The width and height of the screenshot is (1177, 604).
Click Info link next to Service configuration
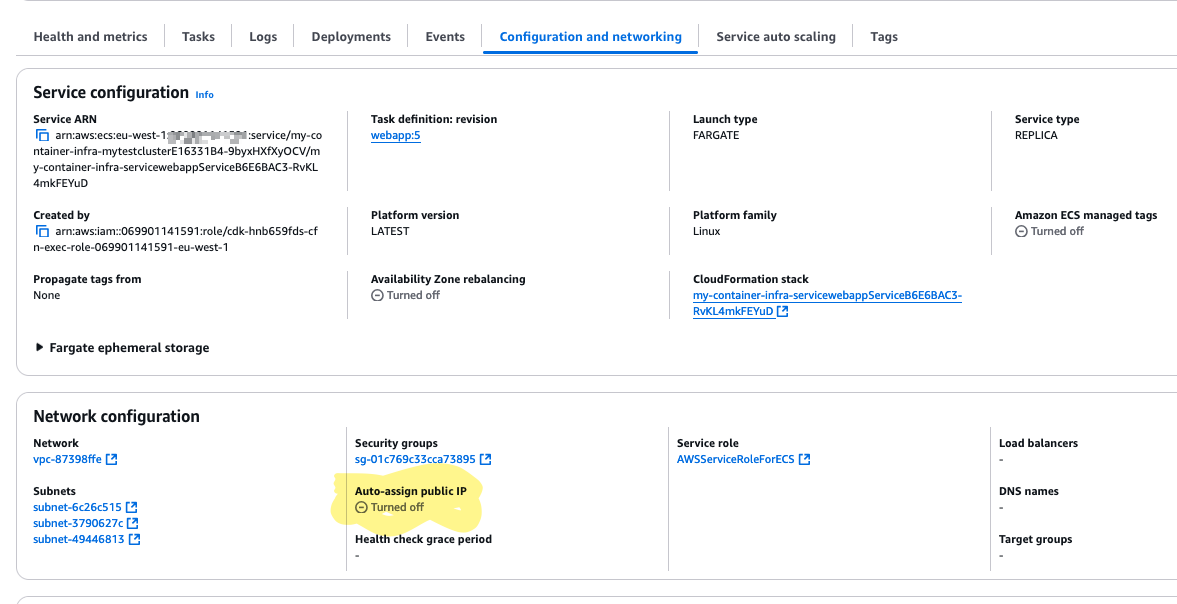[x=204, y=94]
